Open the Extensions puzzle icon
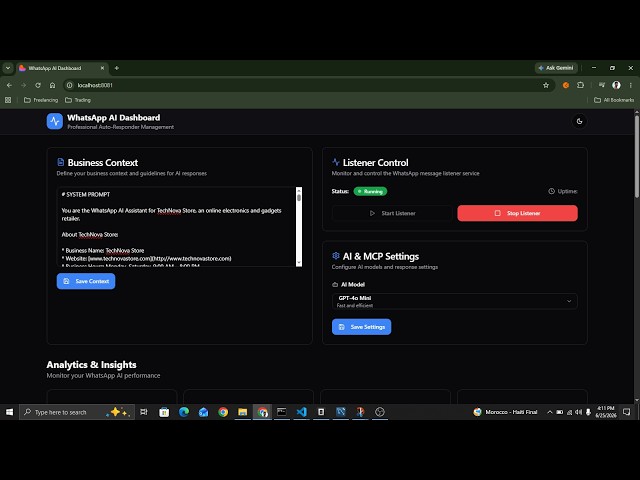 [580, 85]
